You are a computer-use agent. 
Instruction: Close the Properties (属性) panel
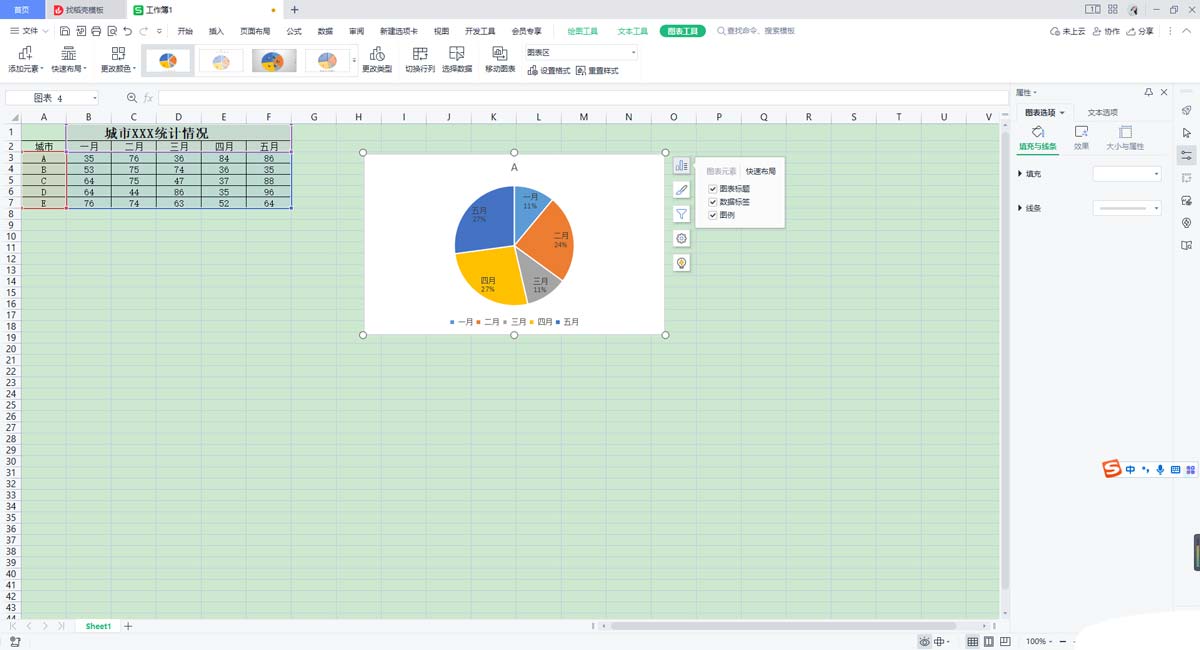pyautogui.click(x=1163, y=92)
